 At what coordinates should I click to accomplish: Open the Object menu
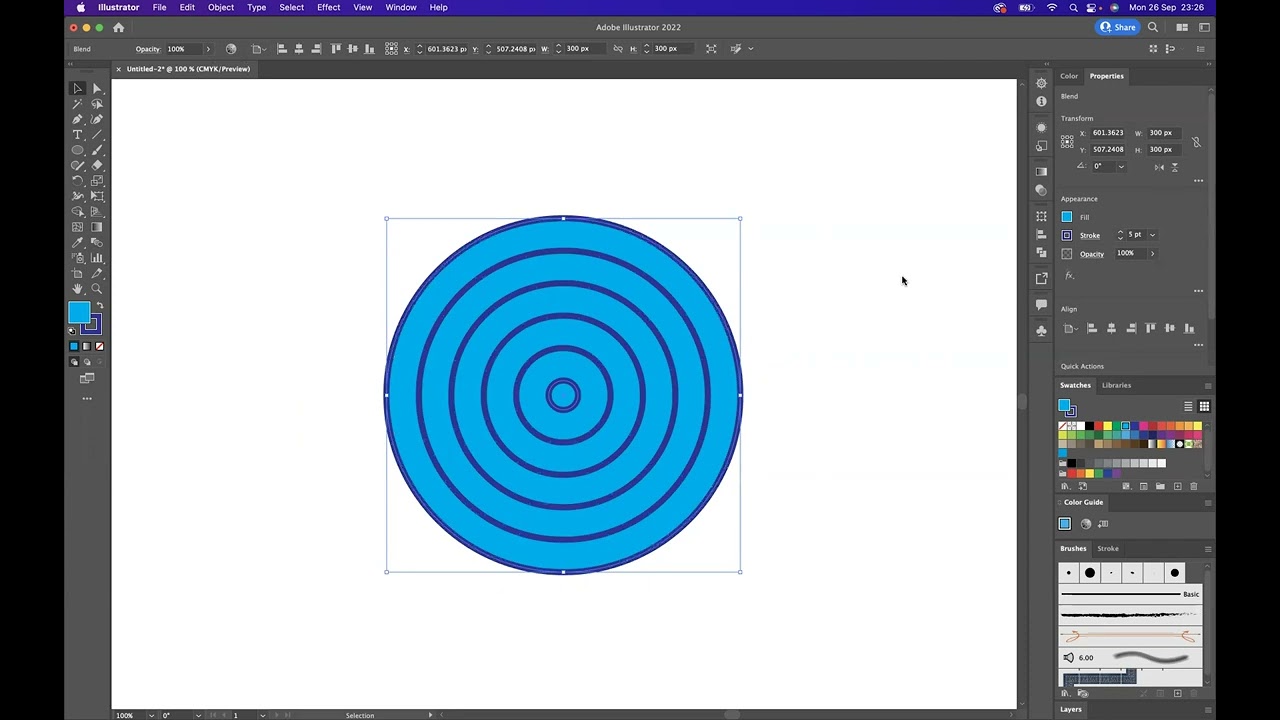pos(221,7)
